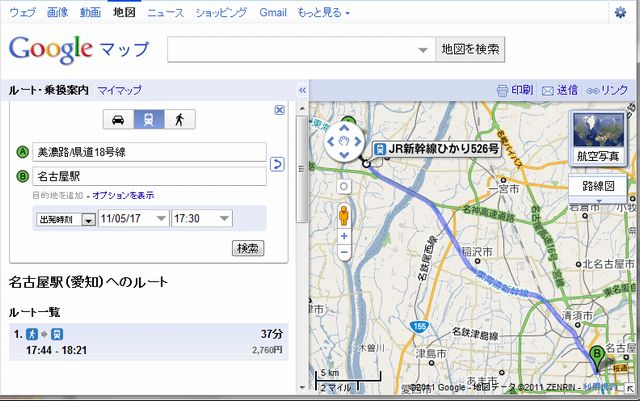
Task: Select route 1 row 17:44 - 18:21
Action: [x=149, y=342]
